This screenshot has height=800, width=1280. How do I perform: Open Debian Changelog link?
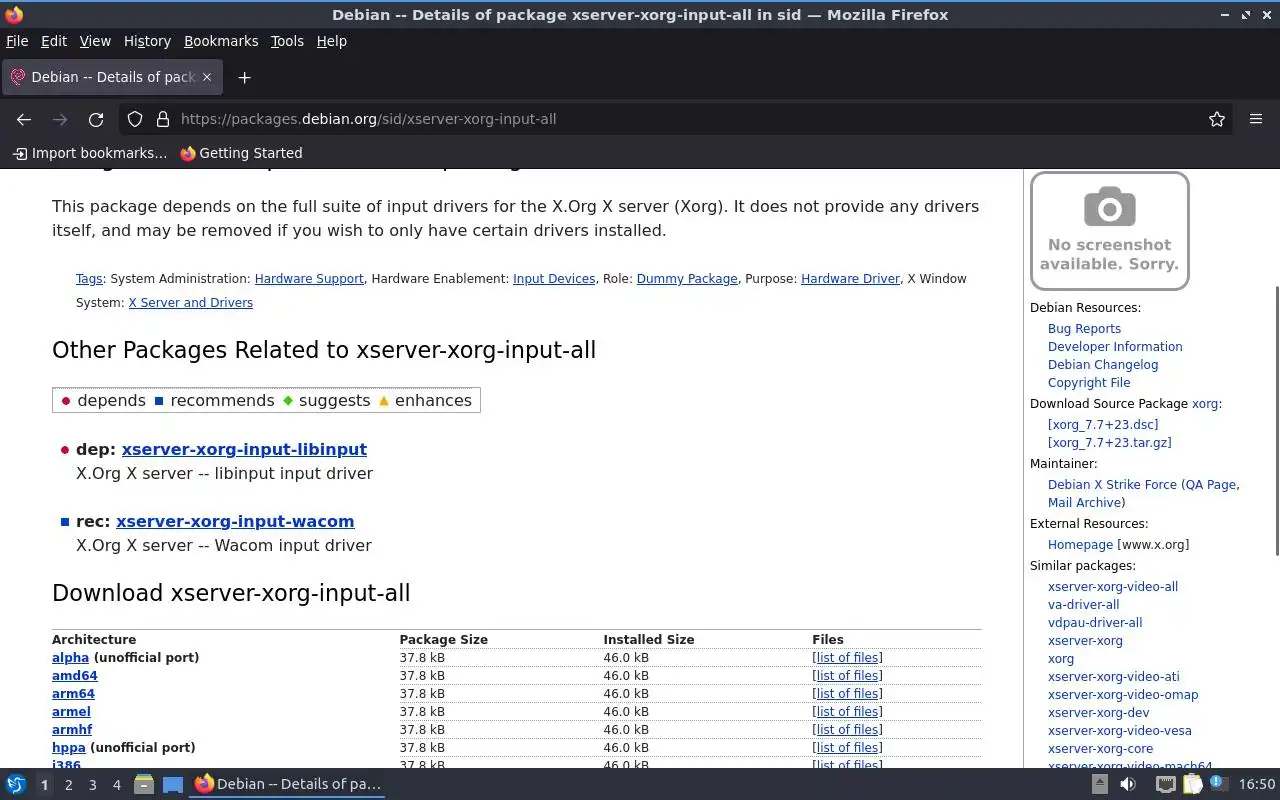(x=1103, y=365)
